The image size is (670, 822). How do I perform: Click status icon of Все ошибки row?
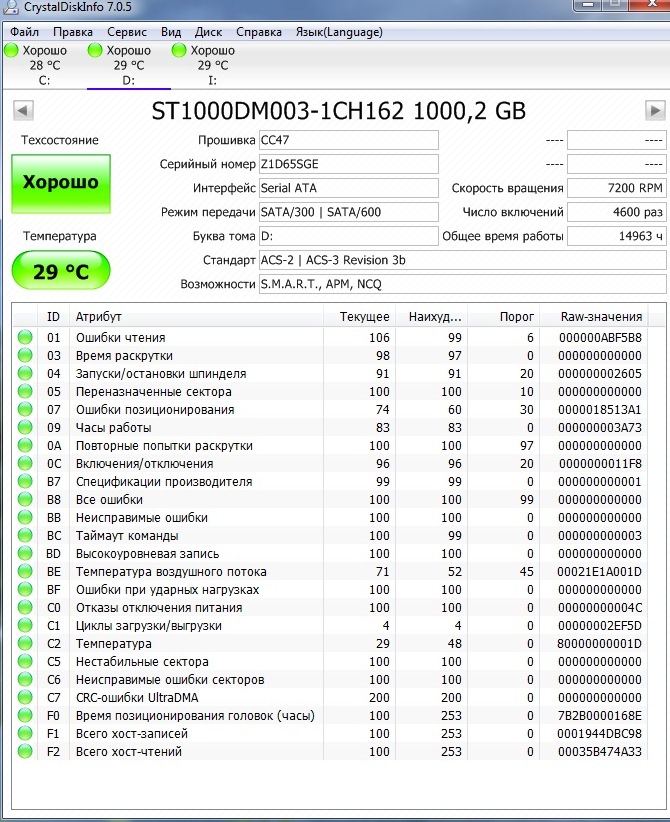25,499
